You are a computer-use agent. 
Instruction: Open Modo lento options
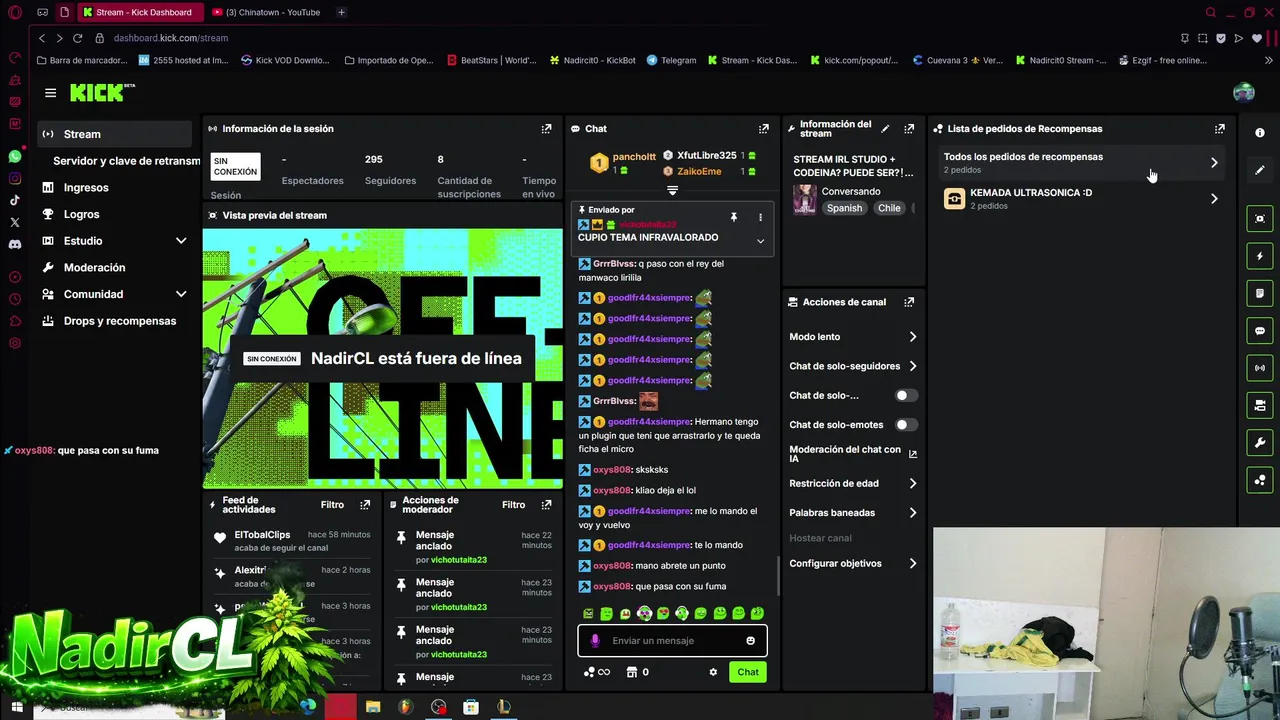pyautogui.click(x=853, y=337)
